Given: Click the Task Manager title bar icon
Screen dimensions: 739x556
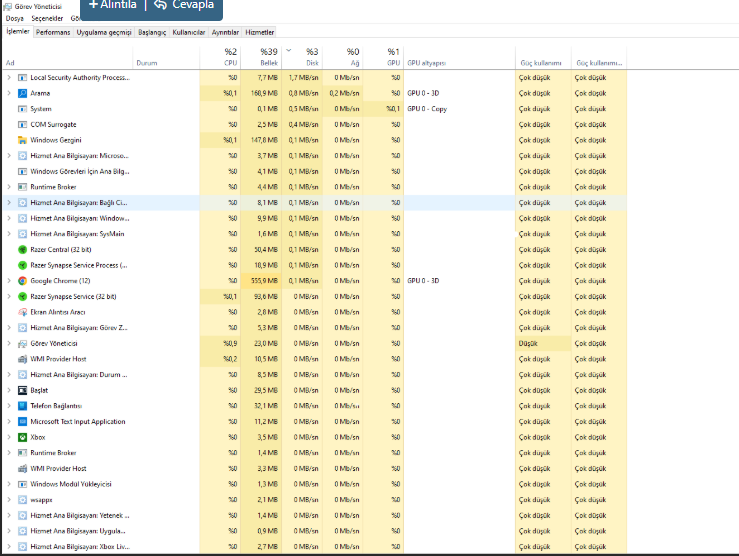Looking at the screenshot, I should [x=8, y=7].
